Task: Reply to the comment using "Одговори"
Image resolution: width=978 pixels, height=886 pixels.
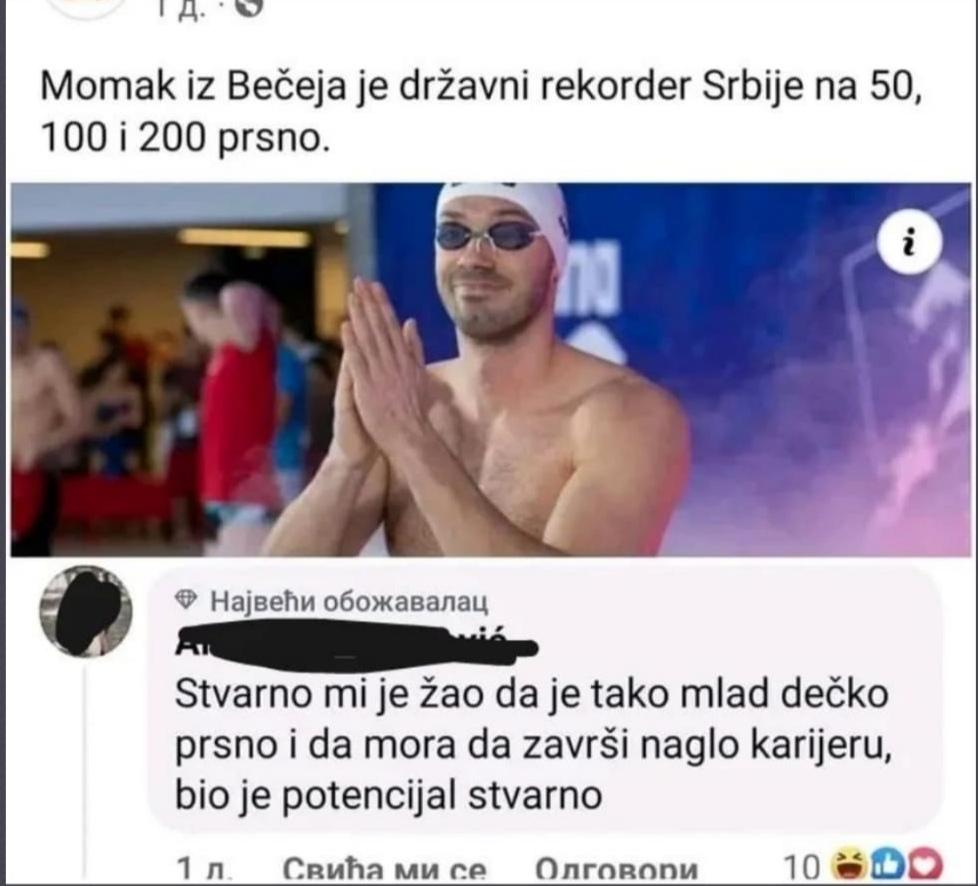Action: (616, 869)
